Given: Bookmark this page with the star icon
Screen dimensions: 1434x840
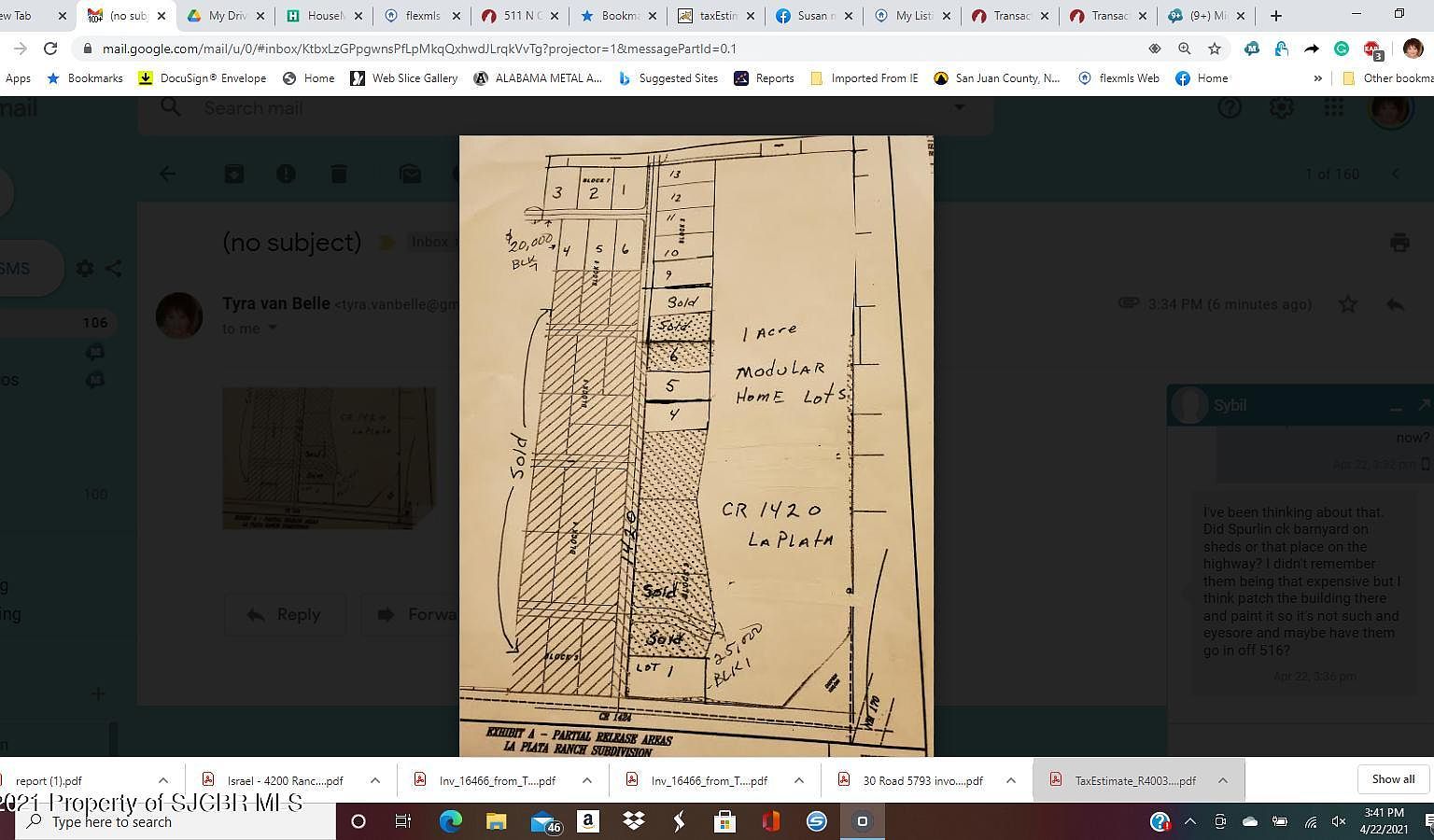Looking at the screenshot, I should click(x=1214, y=49).
